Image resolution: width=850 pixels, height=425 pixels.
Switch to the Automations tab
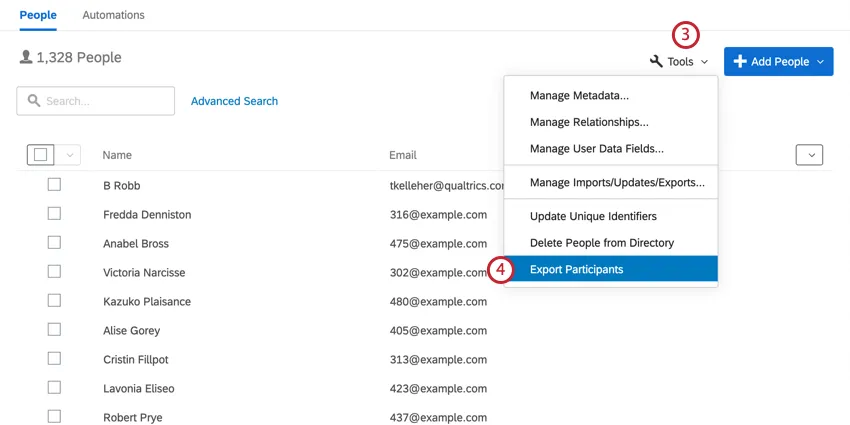tap(113, 15)
